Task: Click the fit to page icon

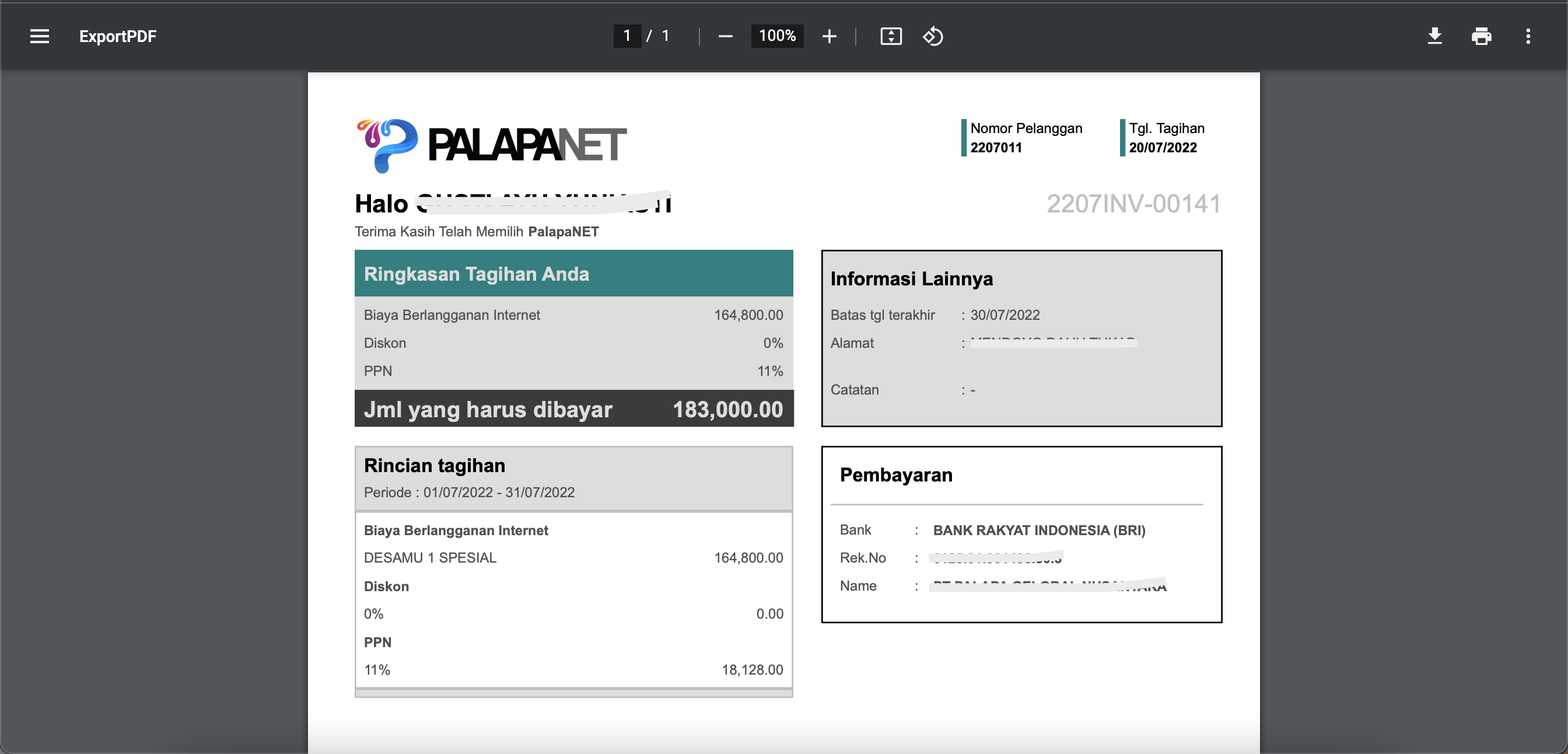Action: pos(891,36)
